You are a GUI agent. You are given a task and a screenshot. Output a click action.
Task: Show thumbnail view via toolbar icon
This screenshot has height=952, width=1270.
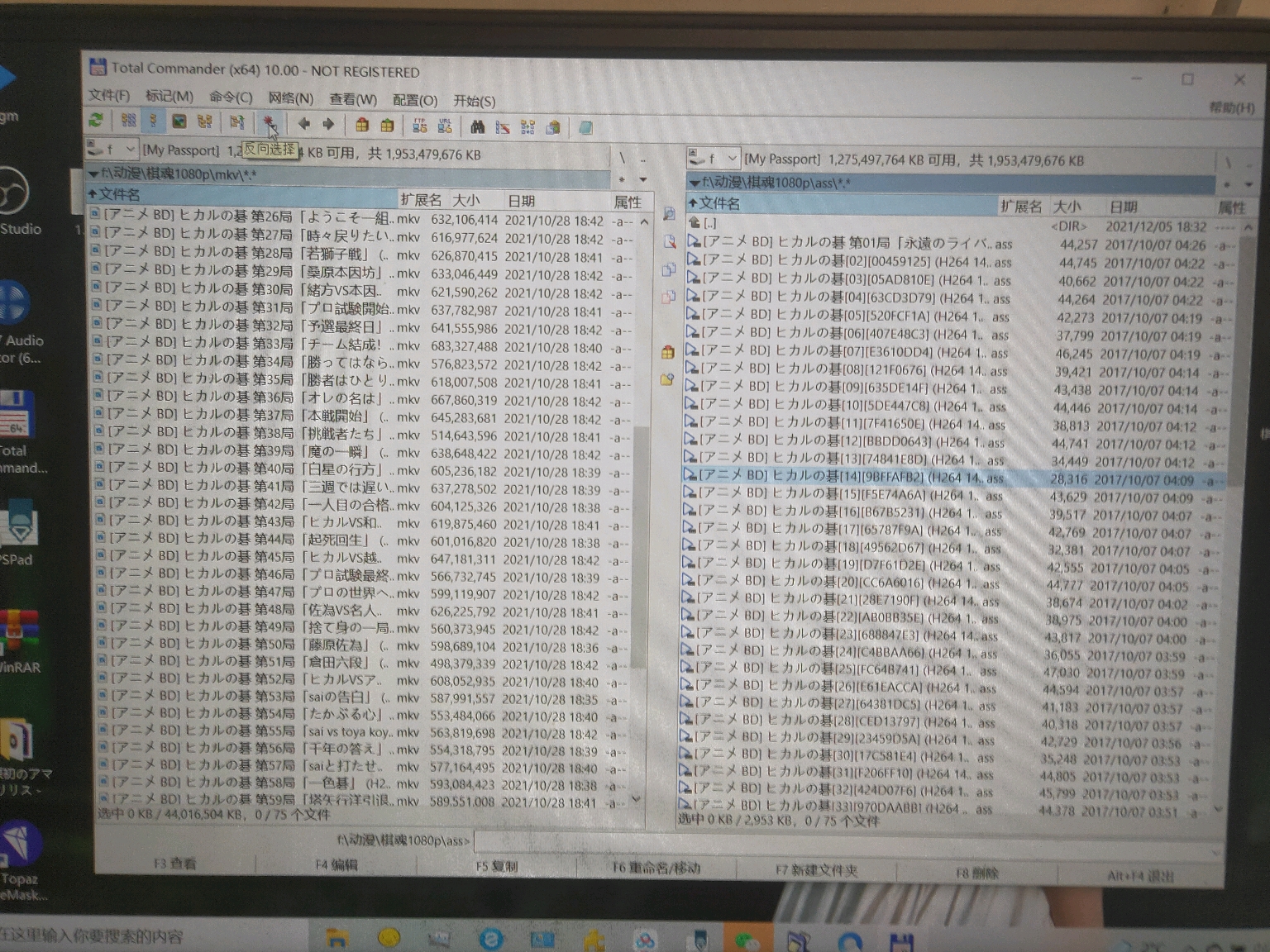click(x=179, y=121)
